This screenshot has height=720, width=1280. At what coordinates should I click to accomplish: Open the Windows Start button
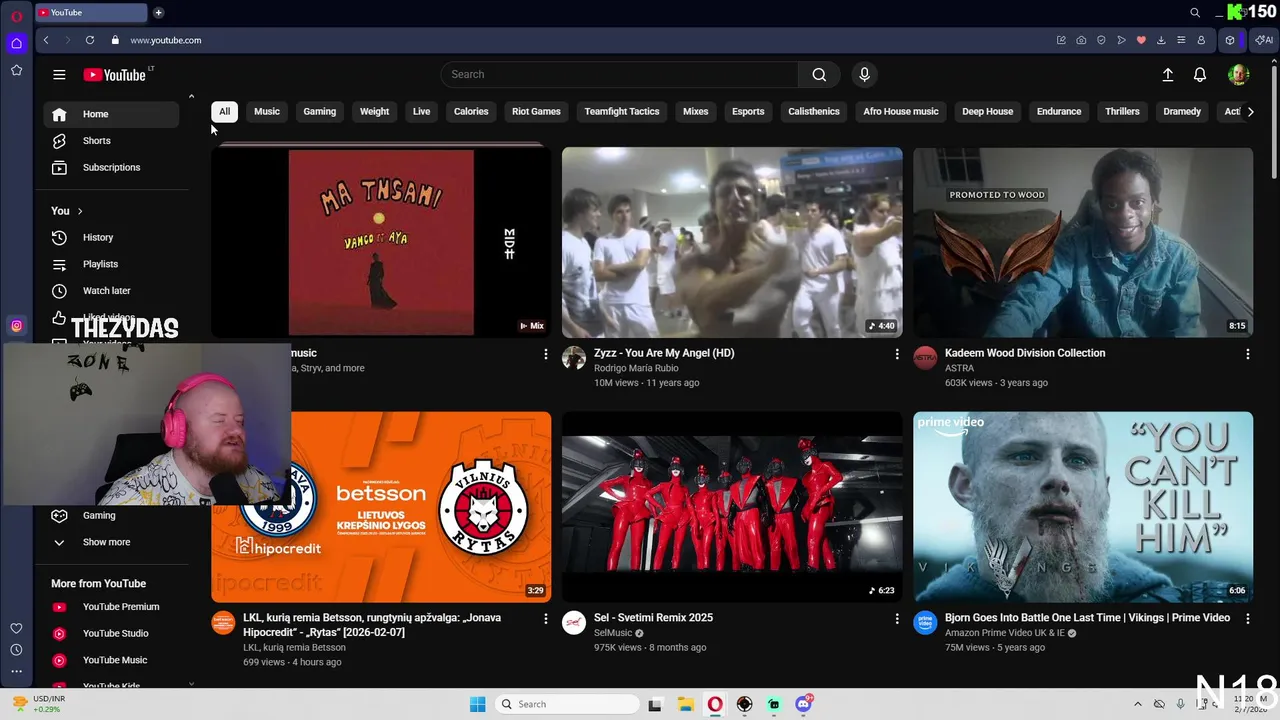pos(477,704)
